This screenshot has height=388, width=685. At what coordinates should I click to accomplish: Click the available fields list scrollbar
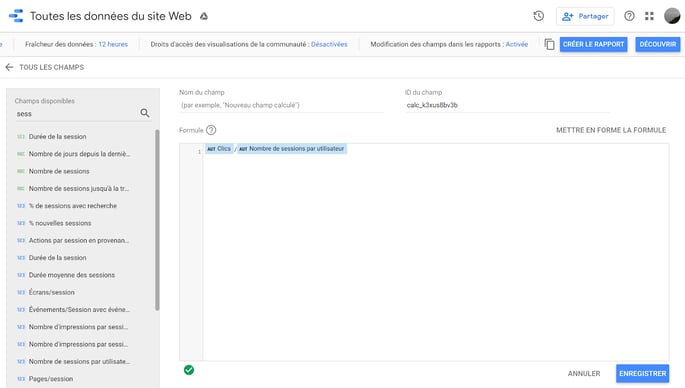[x=157, y=220]
